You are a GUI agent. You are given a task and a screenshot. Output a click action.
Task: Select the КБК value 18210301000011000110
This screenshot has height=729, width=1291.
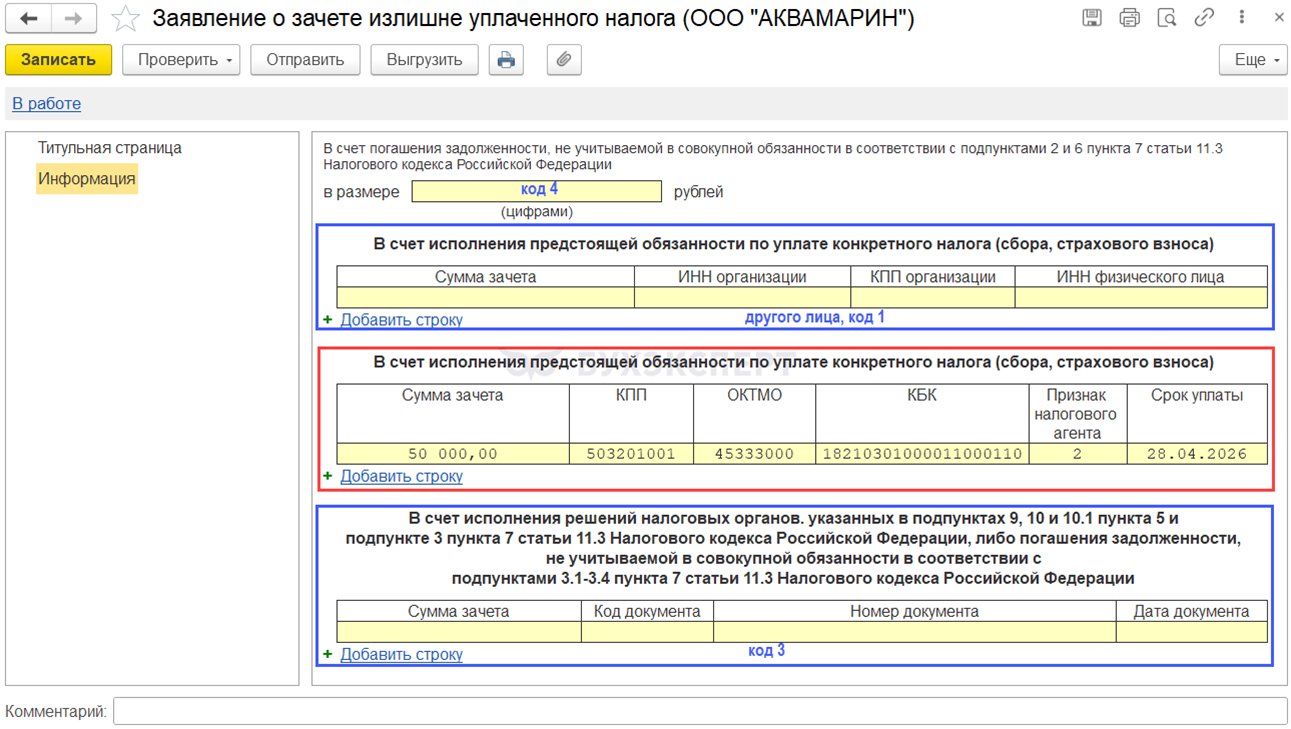click(922, 454)
